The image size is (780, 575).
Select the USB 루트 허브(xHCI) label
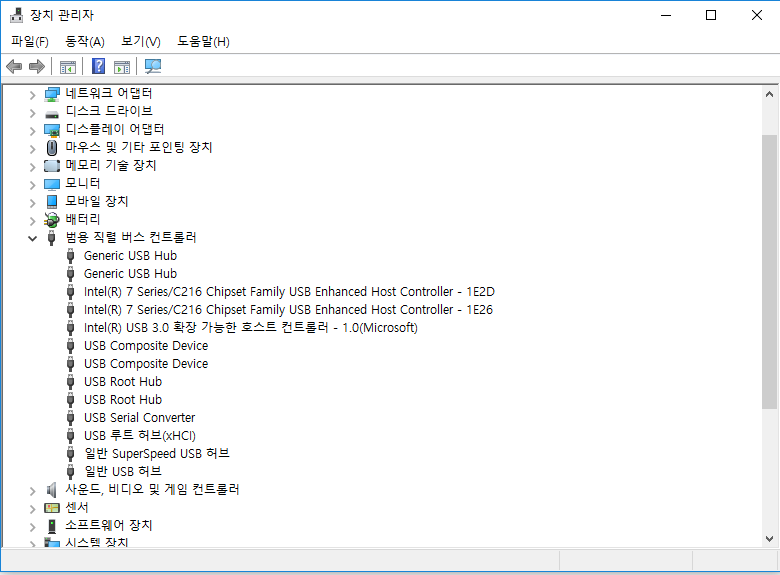[x=140, y=435]
